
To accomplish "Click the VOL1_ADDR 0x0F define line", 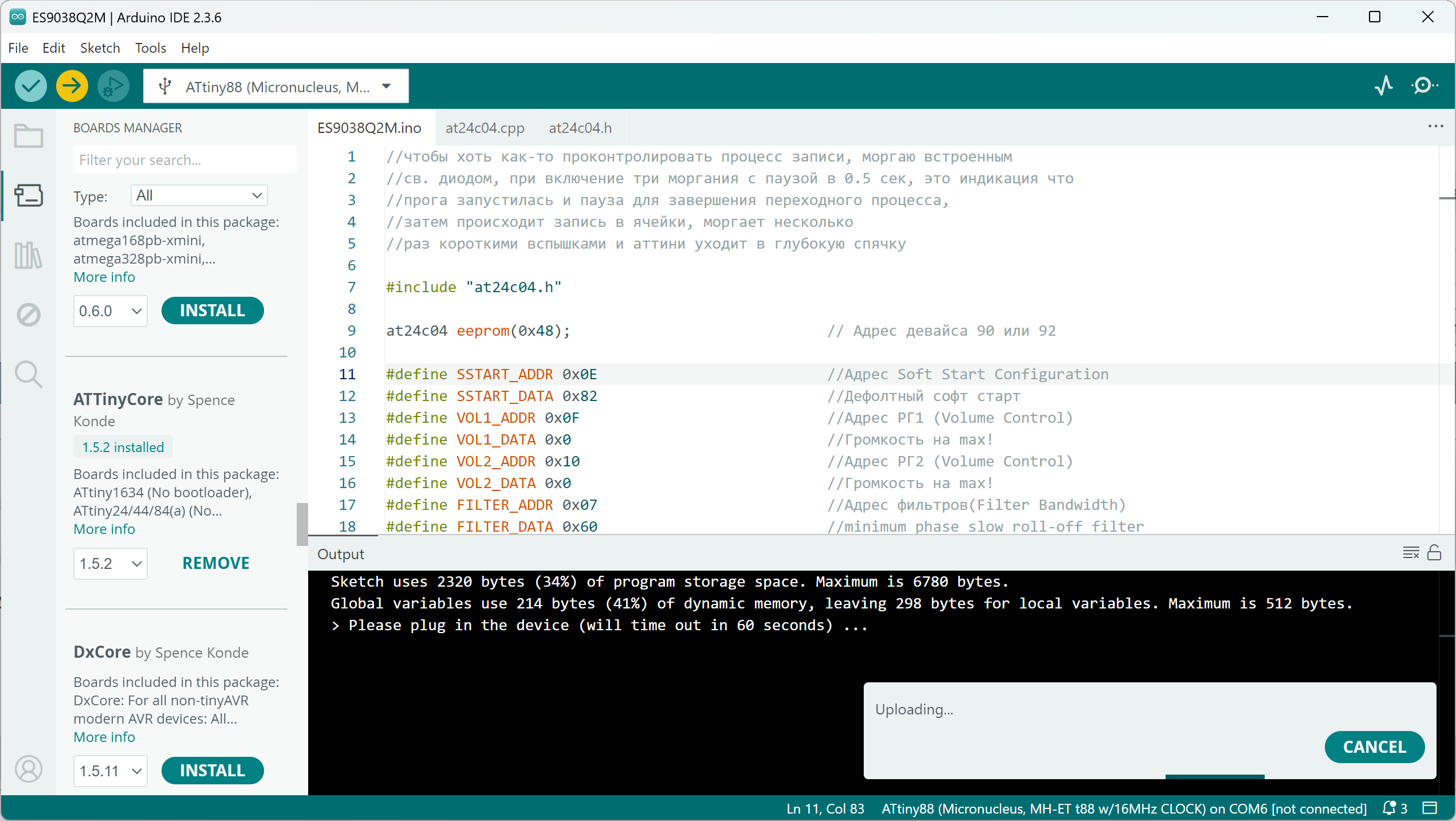I will click(482, 418).
